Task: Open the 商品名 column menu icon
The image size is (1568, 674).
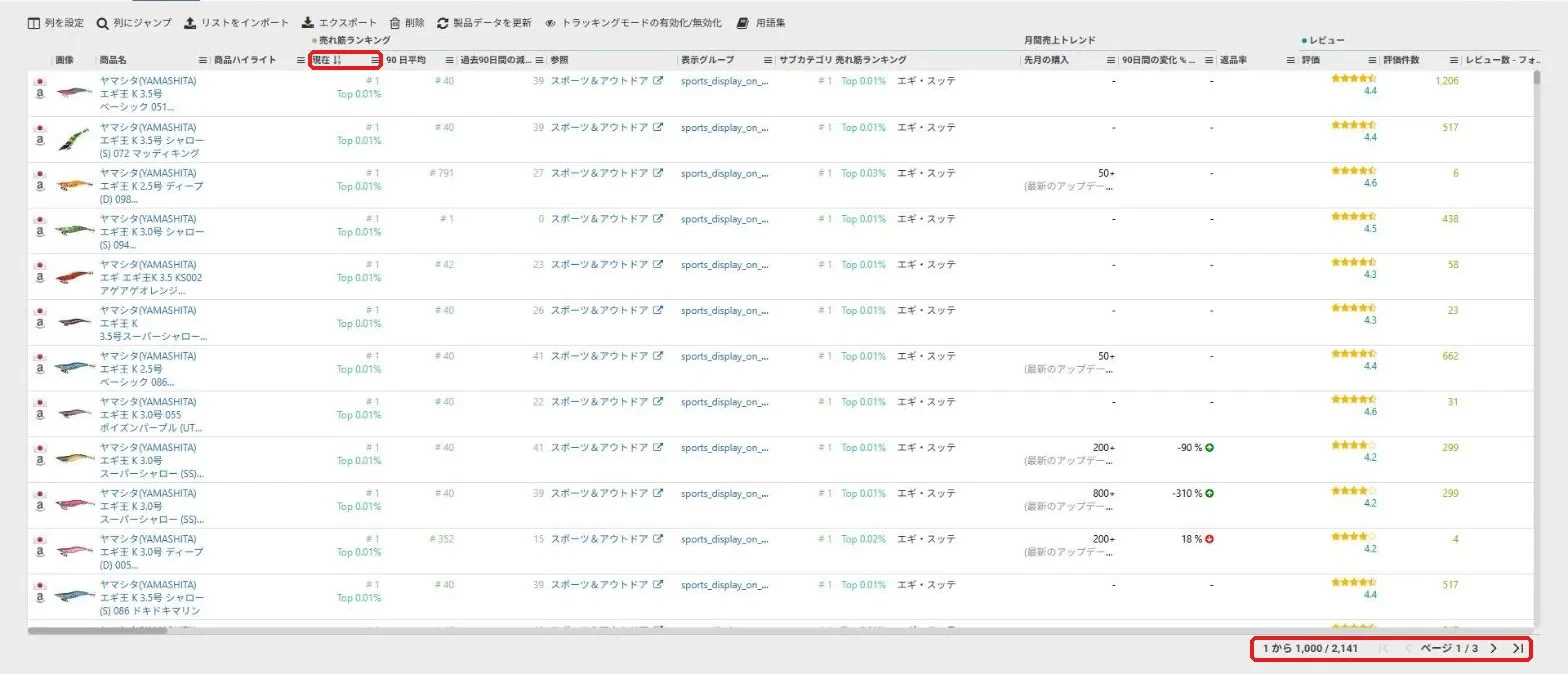Action: 203,60
